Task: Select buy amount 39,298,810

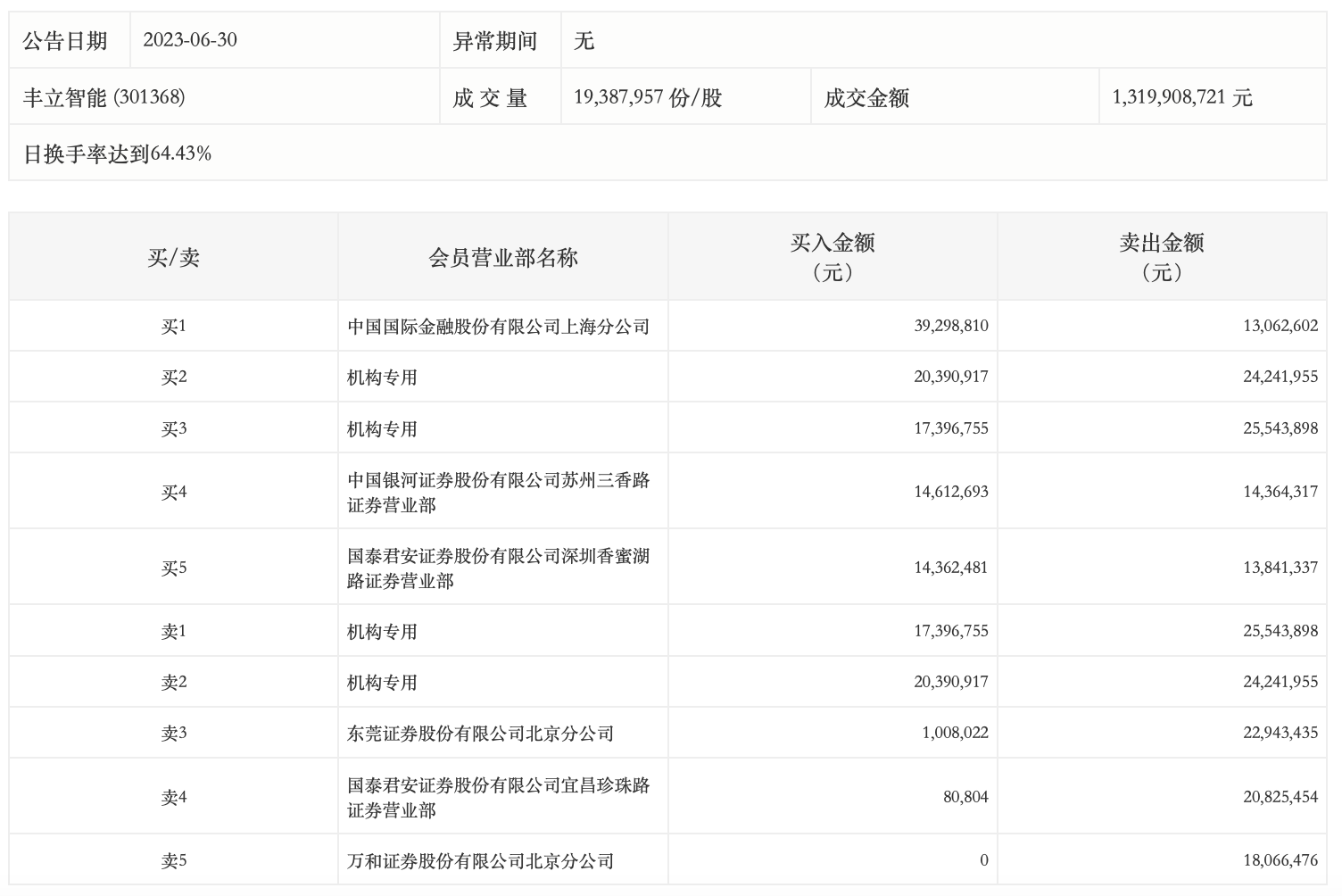Action: 951,326
